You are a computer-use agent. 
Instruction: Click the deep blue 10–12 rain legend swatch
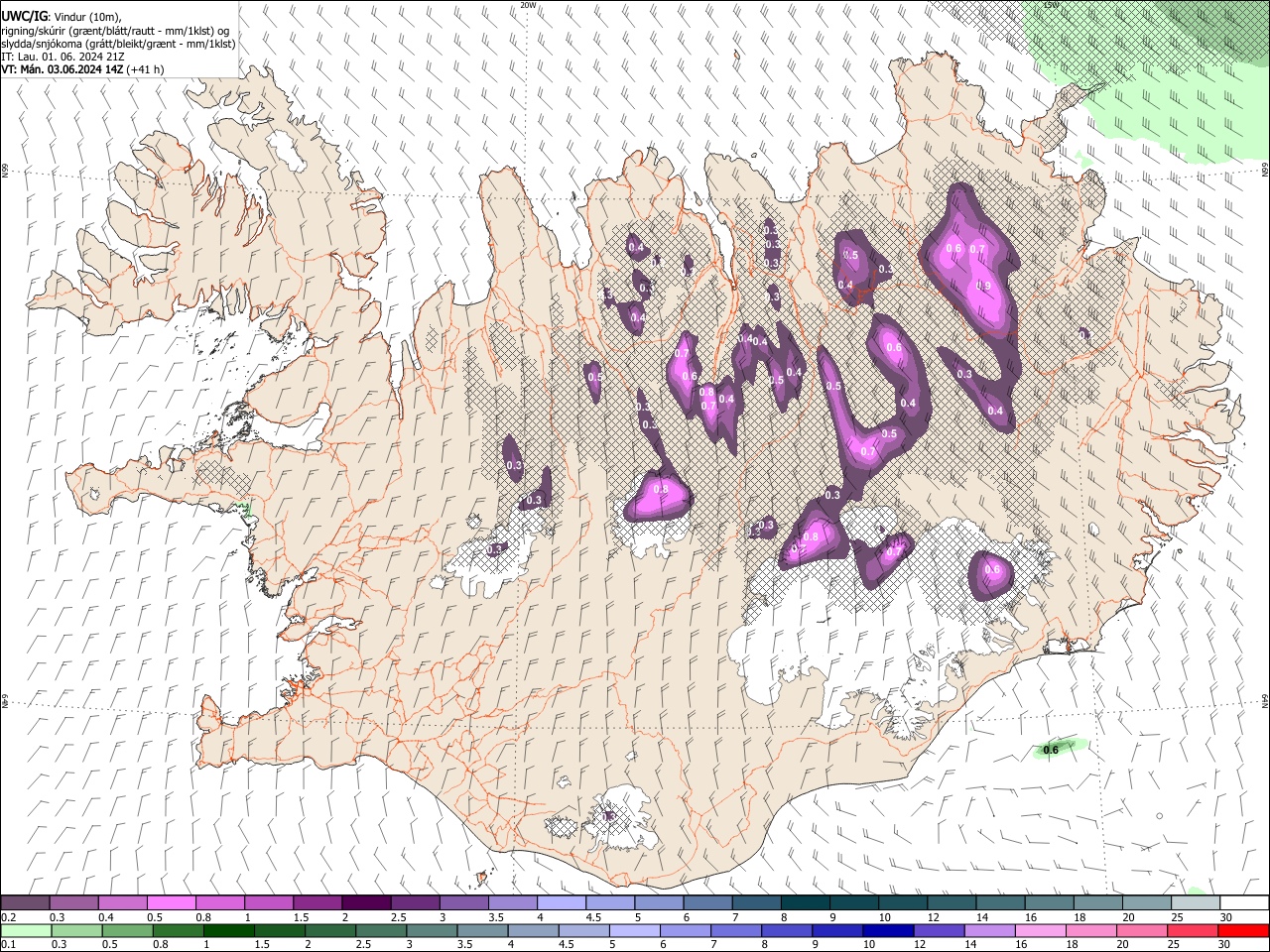click(x=888, y=930)
